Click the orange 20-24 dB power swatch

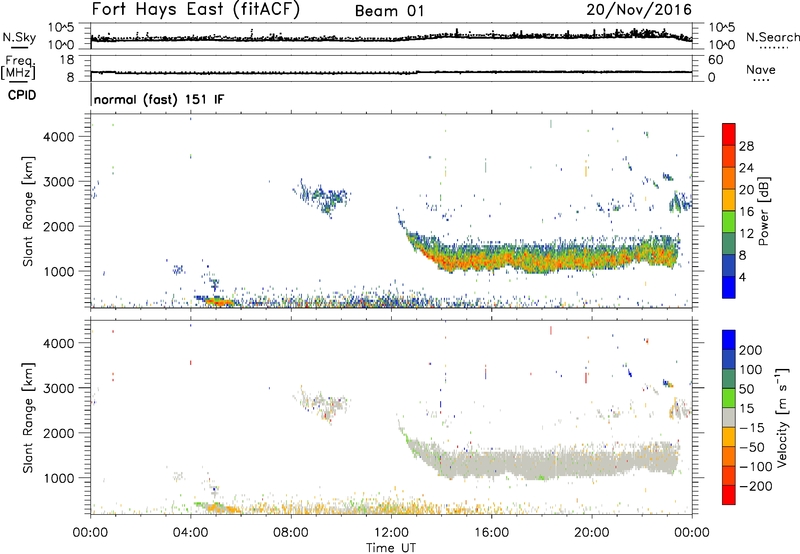[x=729, y=178]
